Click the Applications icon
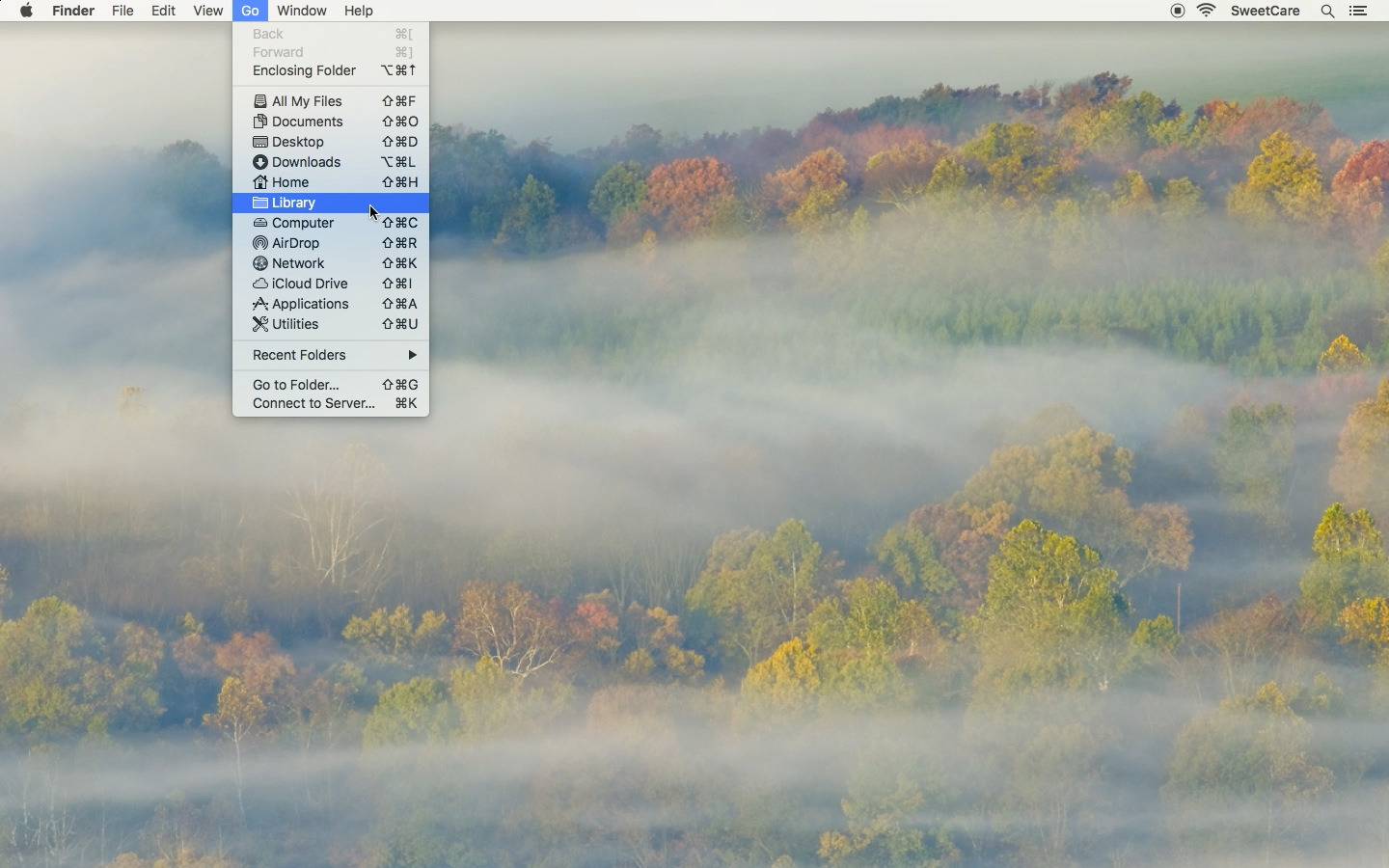Viewport: 1389px width, 868px height. pyautogui.click(x=259, y=304)
